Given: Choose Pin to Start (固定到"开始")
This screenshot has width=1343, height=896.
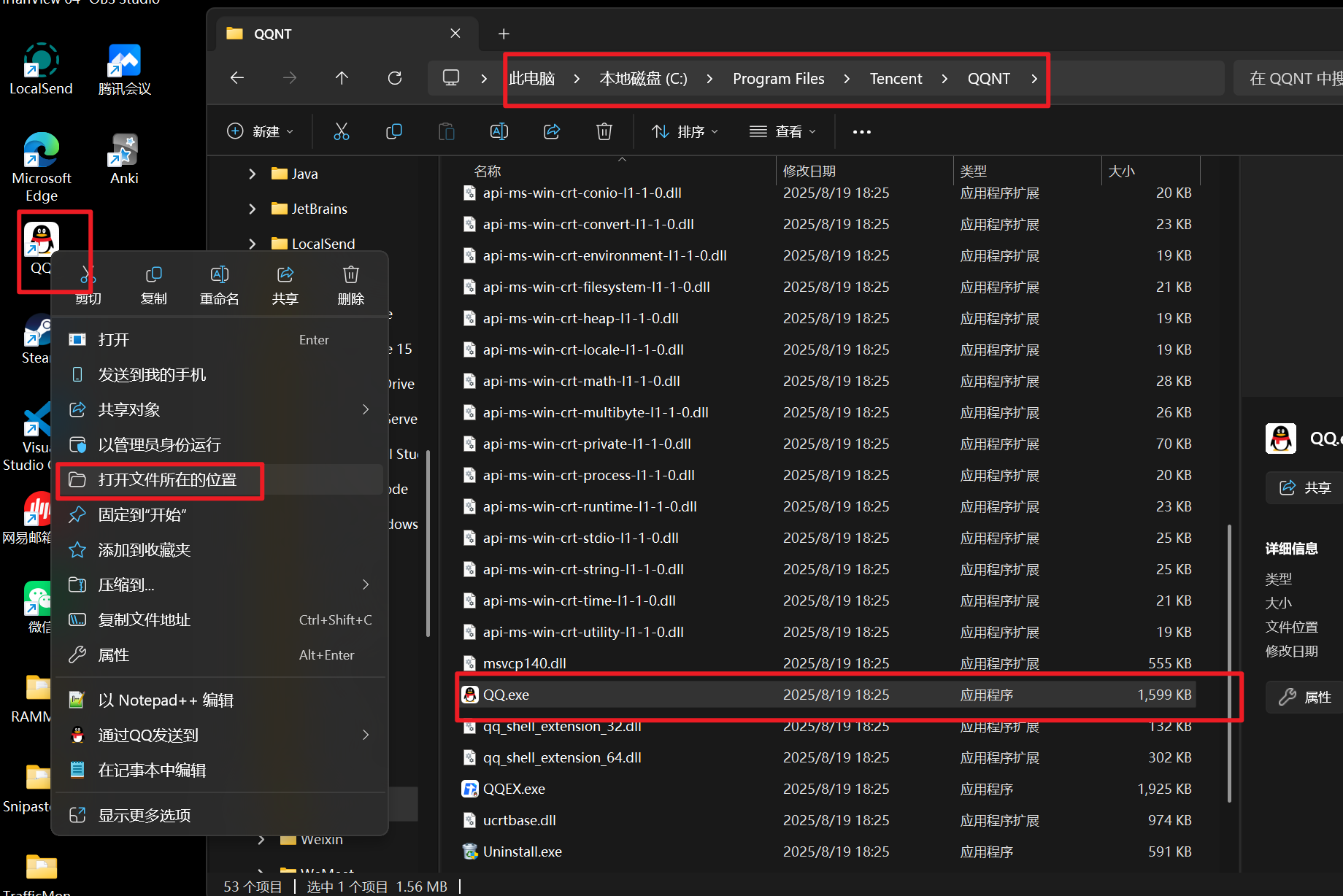Looking at the screenshot, I should coord(220,515).
